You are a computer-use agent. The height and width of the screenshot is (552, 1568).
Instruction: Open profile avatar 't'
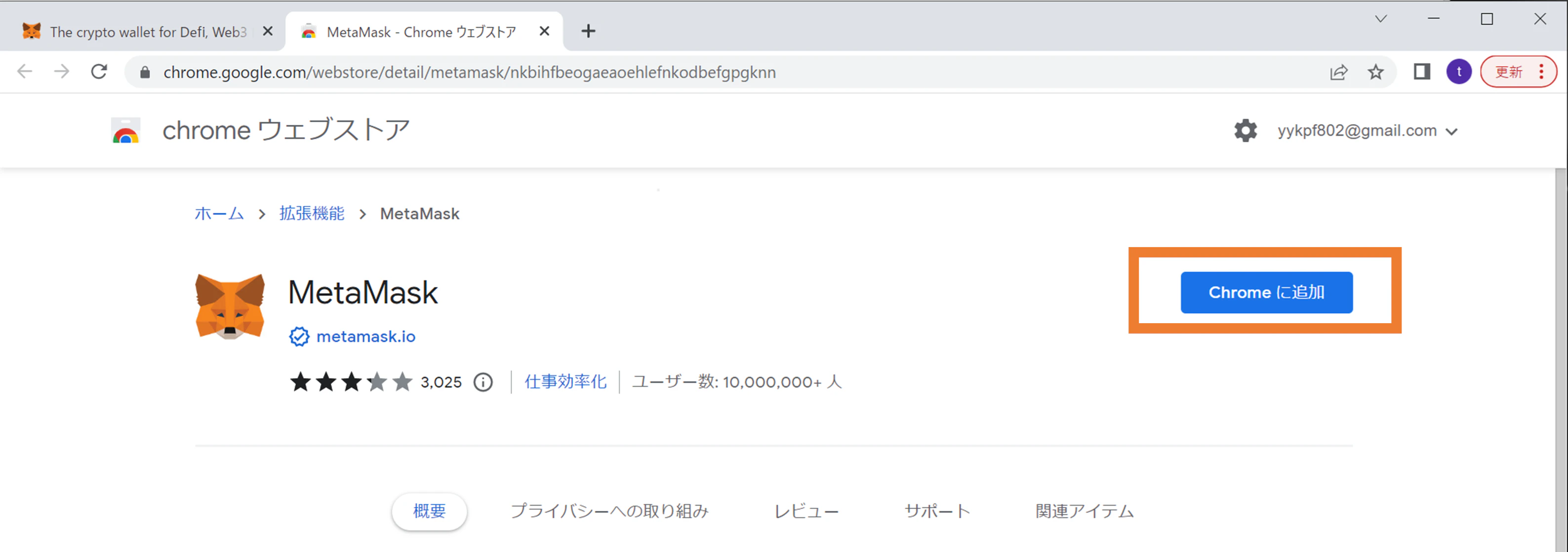1459,72
